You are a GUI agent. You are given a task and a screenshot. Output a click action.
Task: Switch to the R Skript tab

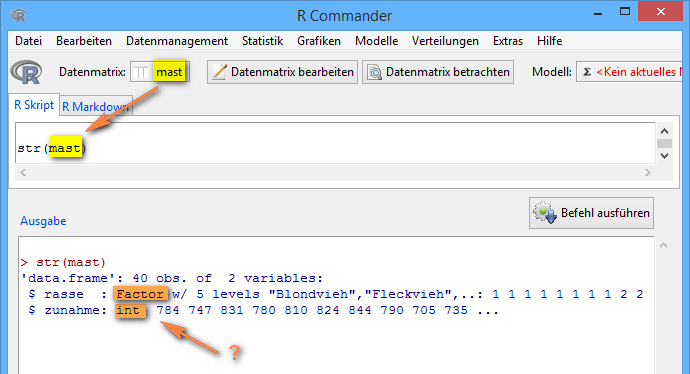tap(34, 105)
